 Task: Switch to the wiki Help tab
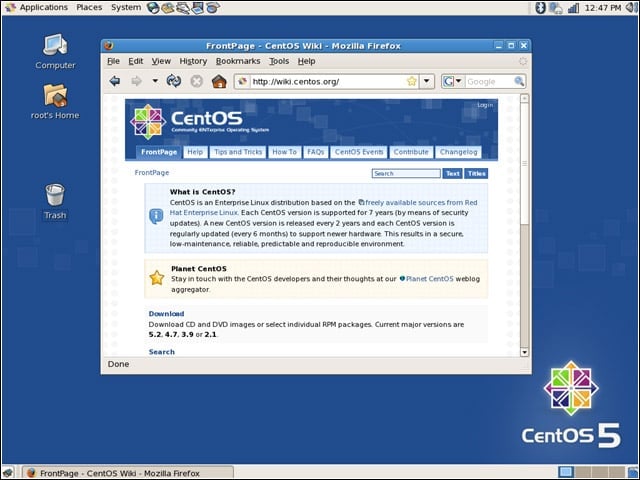click(x=195, y=152)
